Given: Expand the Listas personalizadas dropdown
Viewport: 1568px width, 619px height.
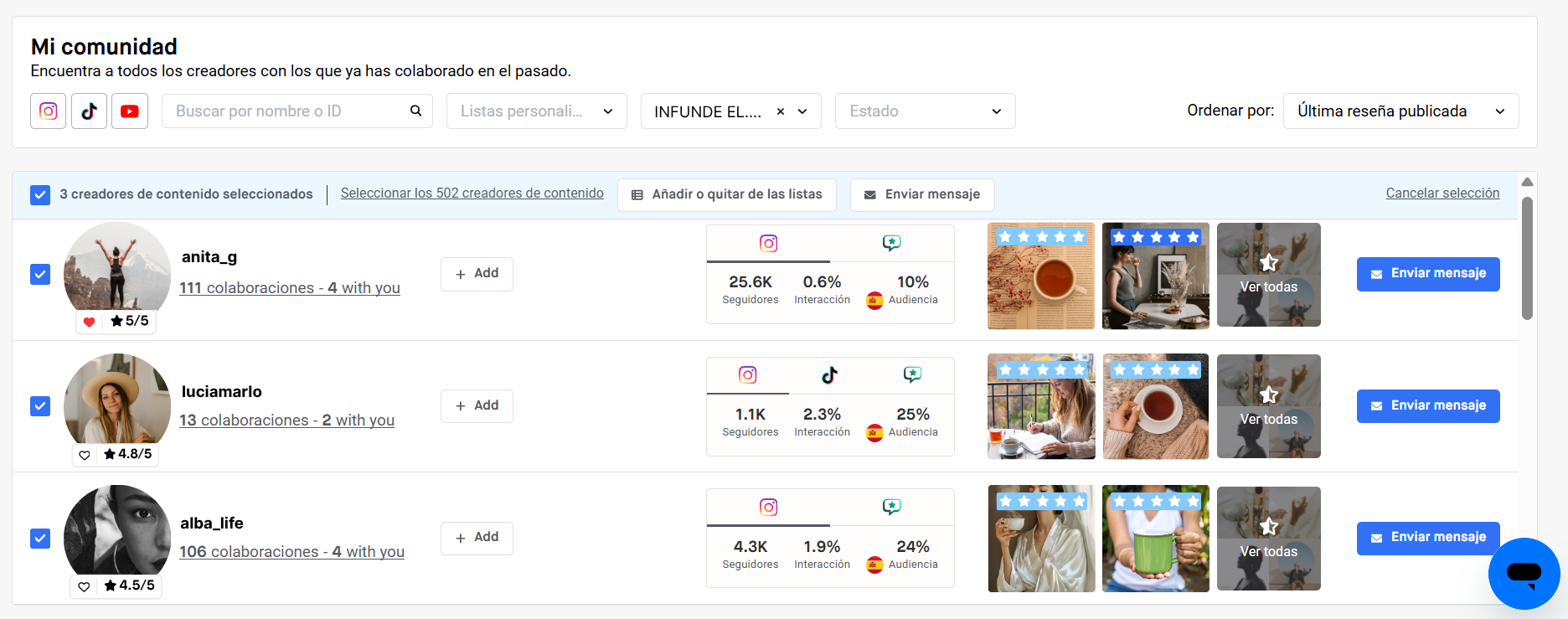Looking at the screenshot, I should pos(537,111).
